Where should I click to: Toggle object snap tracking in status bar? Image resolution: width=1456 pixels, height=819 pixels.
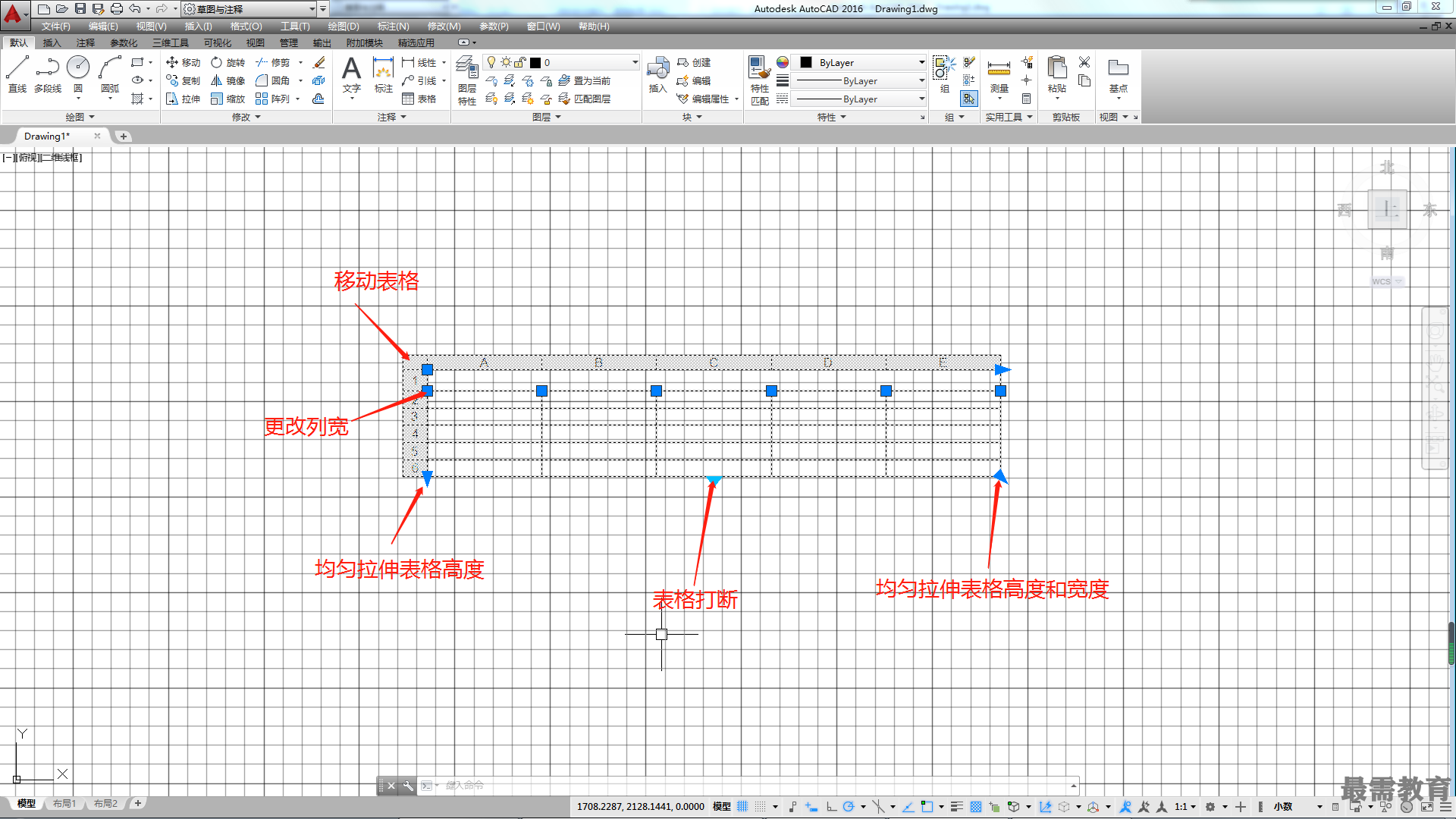(908, 807)
